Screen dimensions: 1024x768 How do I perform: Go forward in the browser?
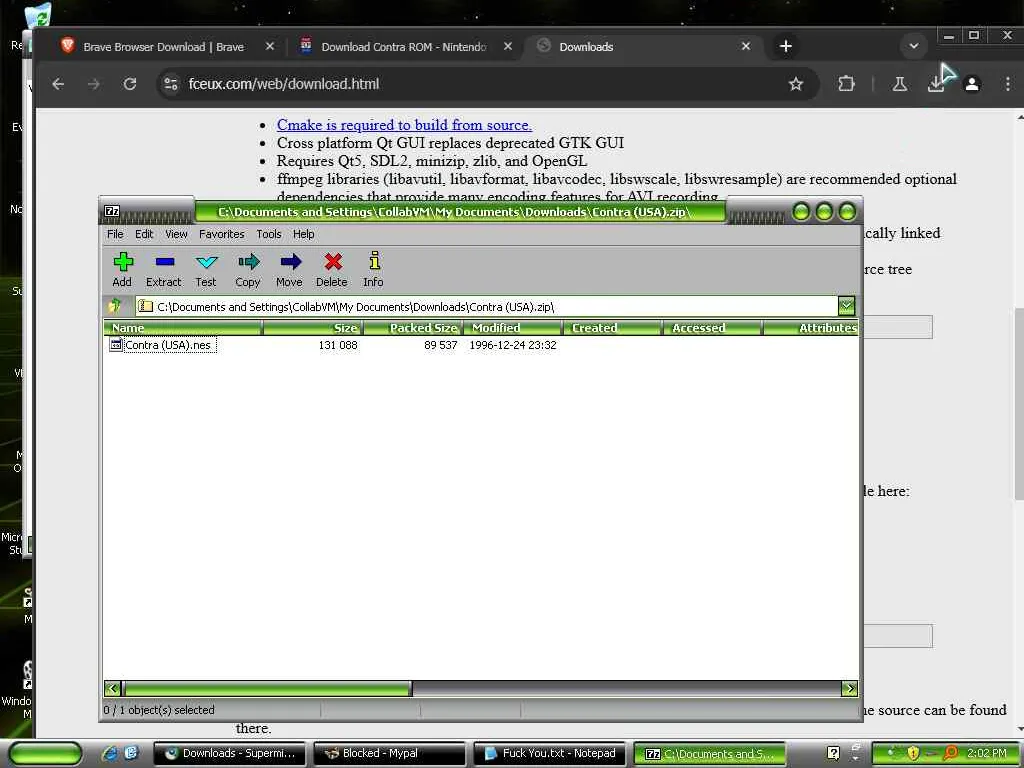coord(94,84)
